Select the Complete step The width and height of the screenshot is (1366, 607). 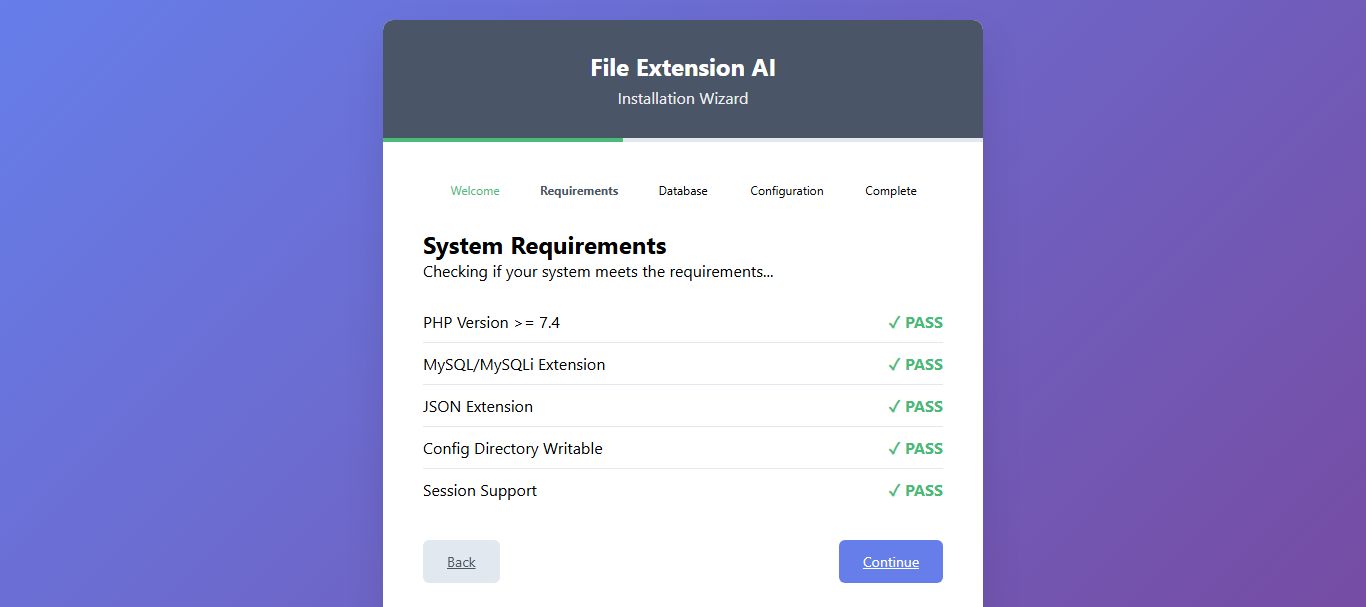(891, 191)
